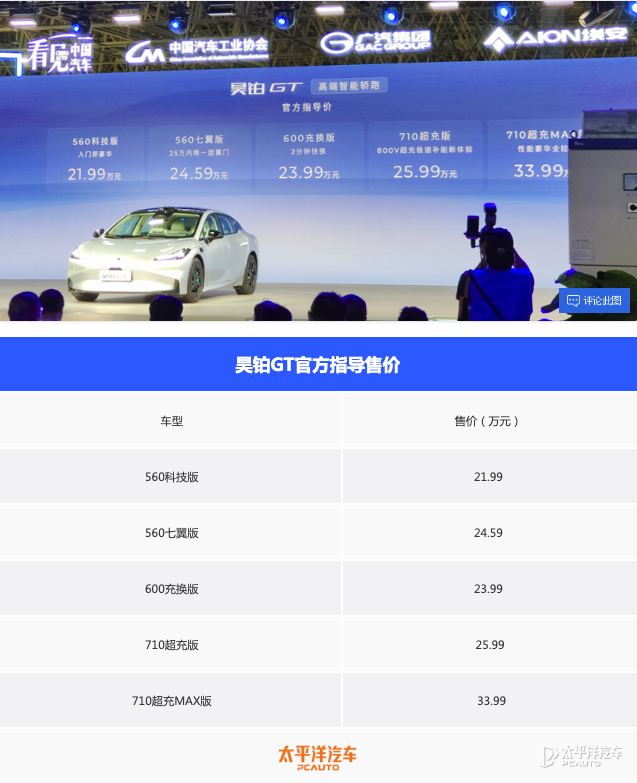This screenshot has width=637, height=783.
Task: Select the 车型 column header
Action: point(171,420)
